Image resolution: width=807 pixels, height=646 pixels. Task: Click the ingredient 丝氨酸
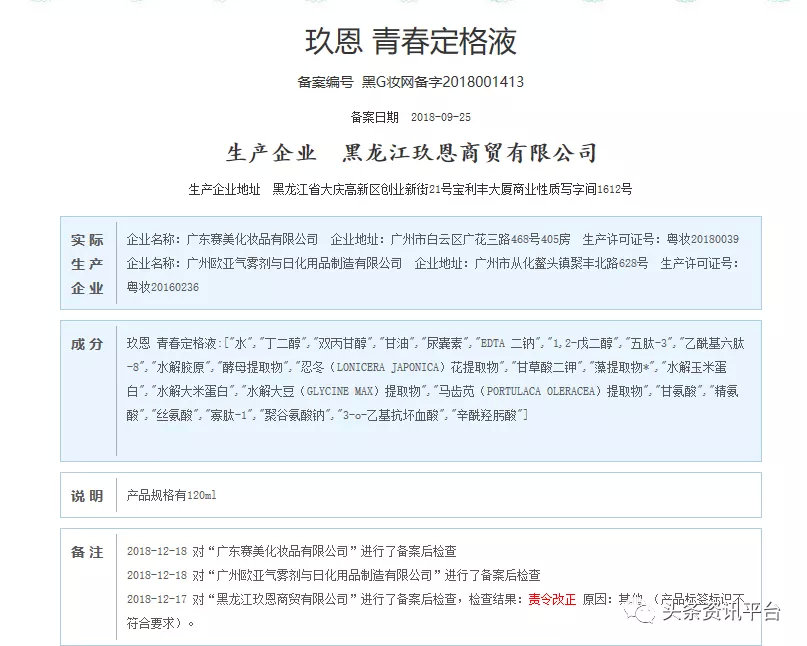point(174,415)
